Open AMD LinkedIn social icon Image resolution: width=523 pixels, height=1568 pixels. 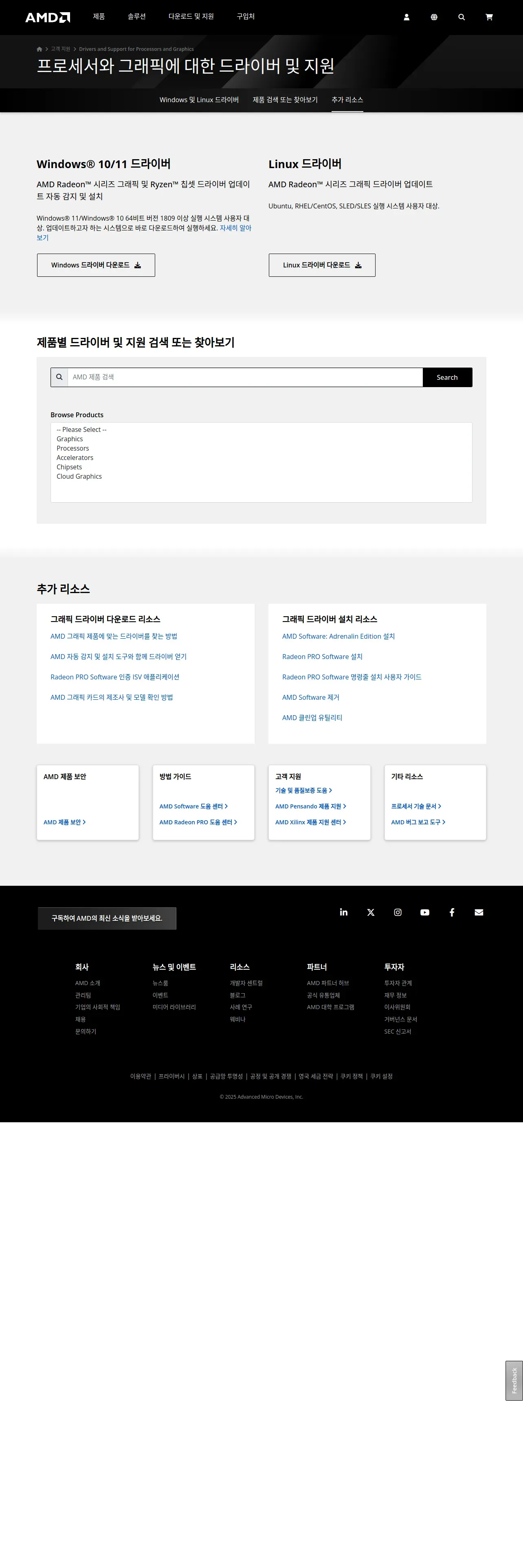coord(344,912)
